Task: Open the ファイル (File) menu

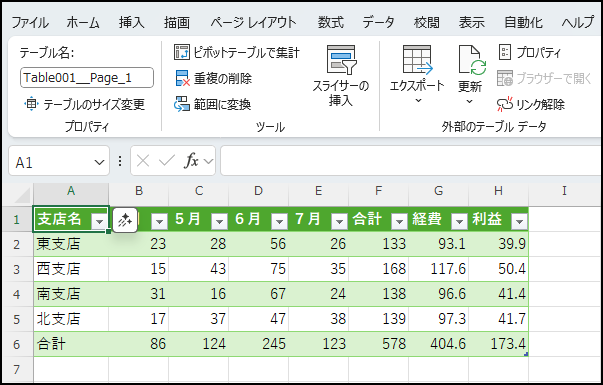Action: tap(30, 23)
